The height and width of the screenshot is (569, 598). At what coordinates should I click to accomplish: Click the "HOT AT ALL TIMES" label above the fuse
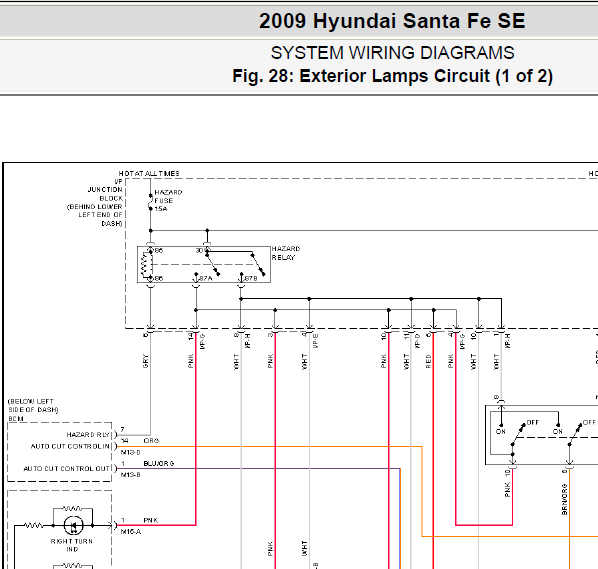tap(149, 174)
